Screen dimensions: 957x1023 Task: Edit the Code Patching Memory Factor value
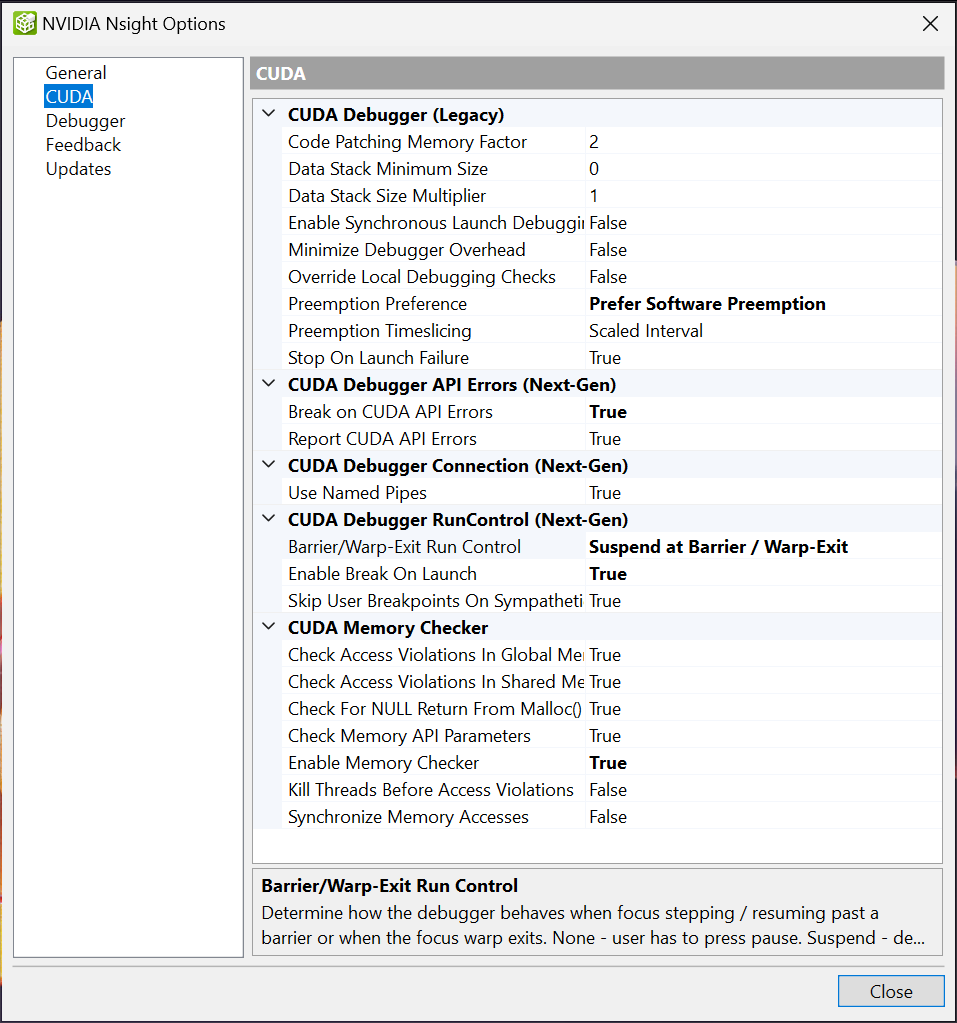pyautogui.click(x=762, y=142)
